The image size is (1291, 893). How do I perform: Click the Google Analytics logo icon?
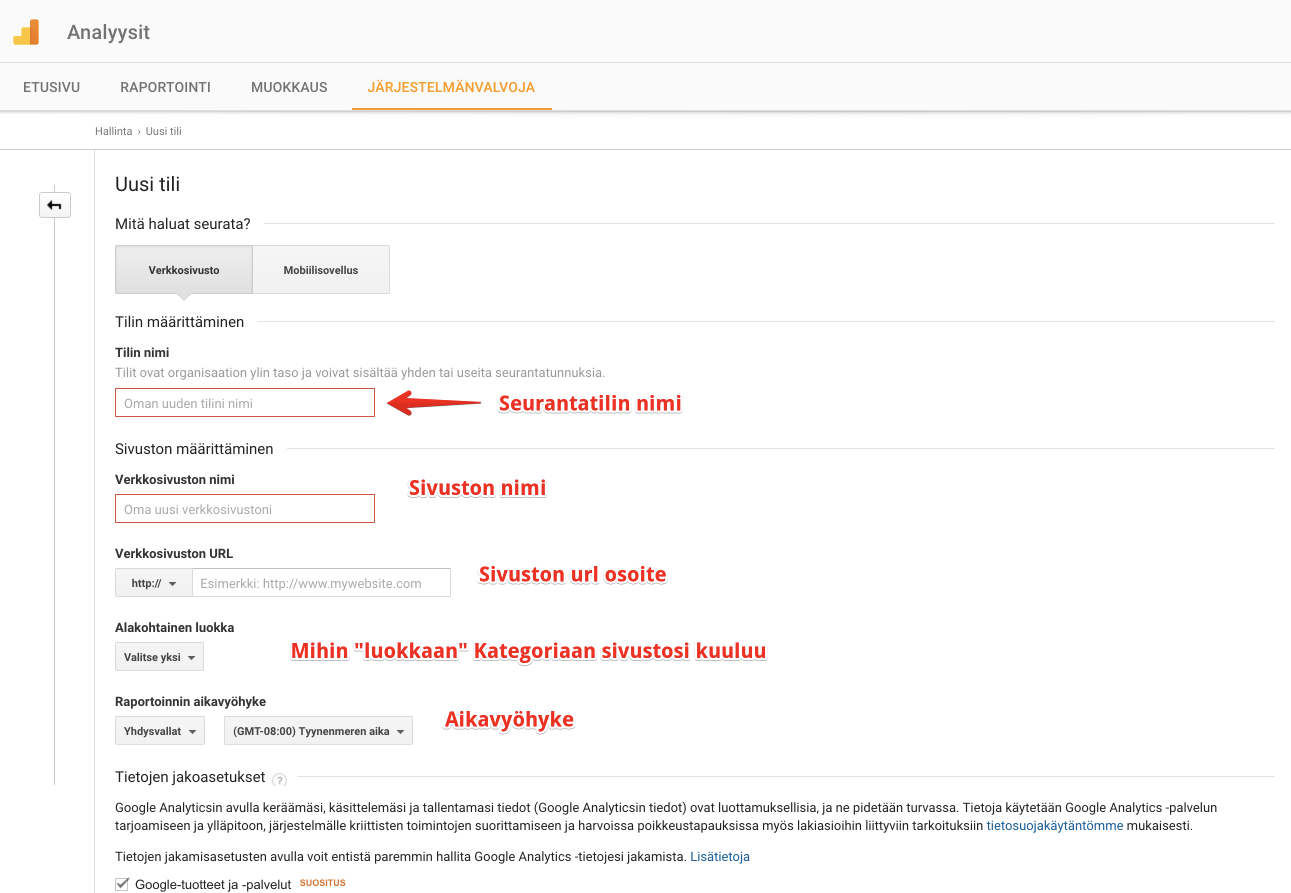coord(26,32)
